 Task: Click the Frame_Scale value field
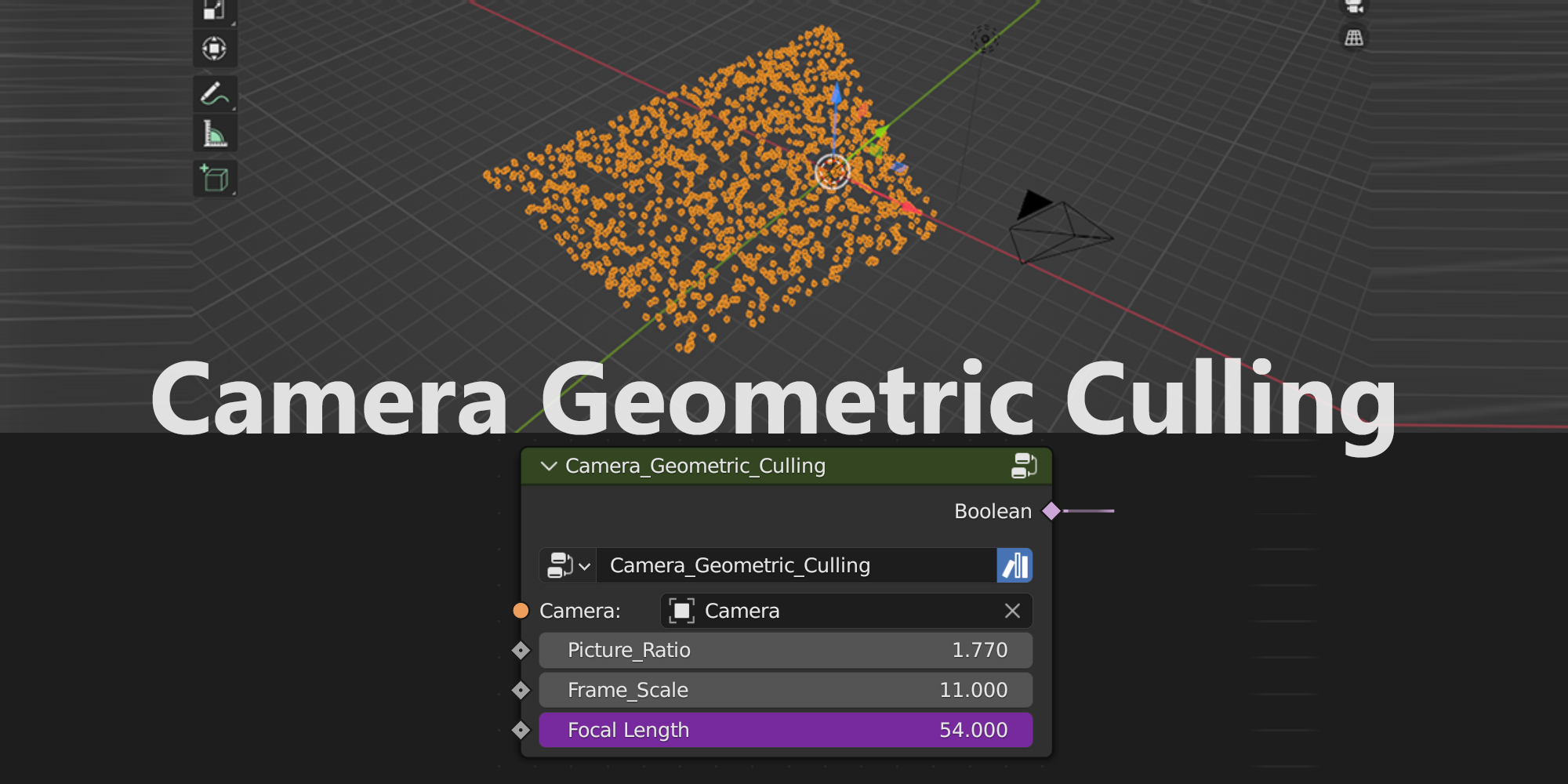(784, 690)
